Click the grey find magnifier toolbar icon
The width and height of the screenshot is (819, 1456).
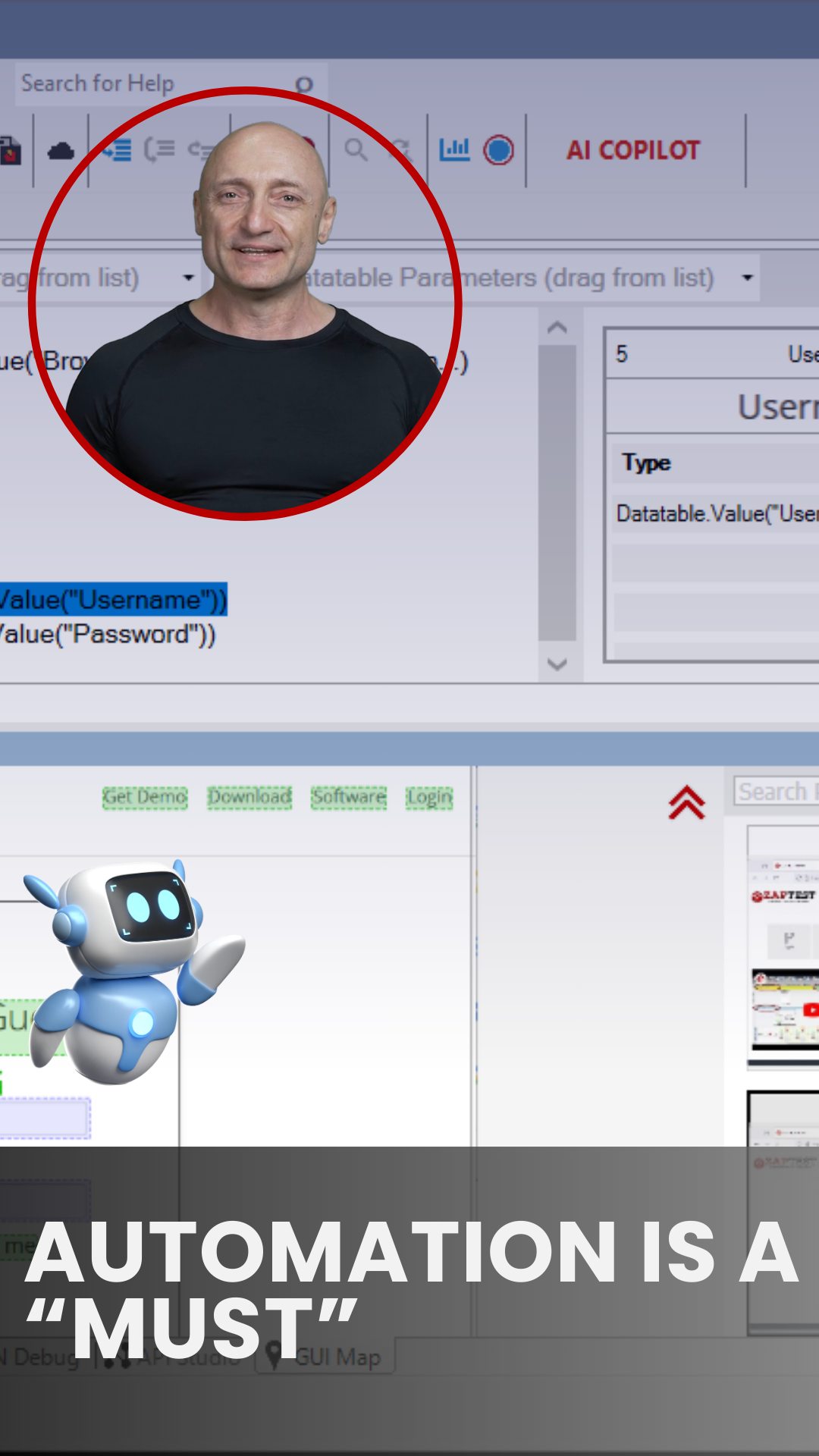click(356, 149)
